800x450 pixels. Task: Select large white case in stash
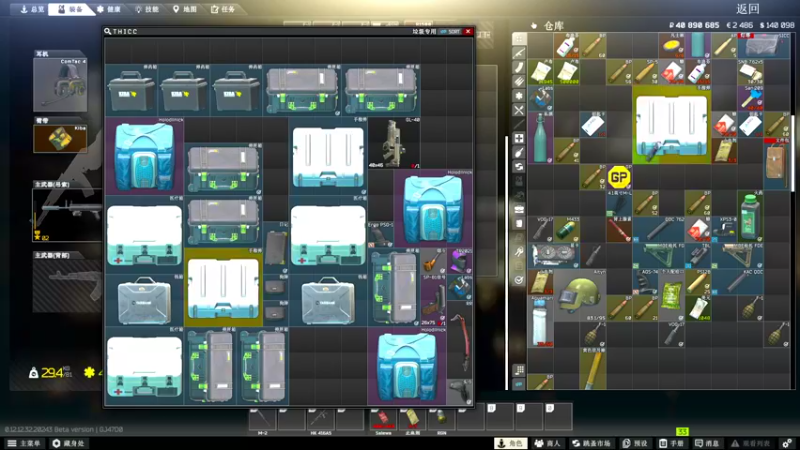(671, 125)
